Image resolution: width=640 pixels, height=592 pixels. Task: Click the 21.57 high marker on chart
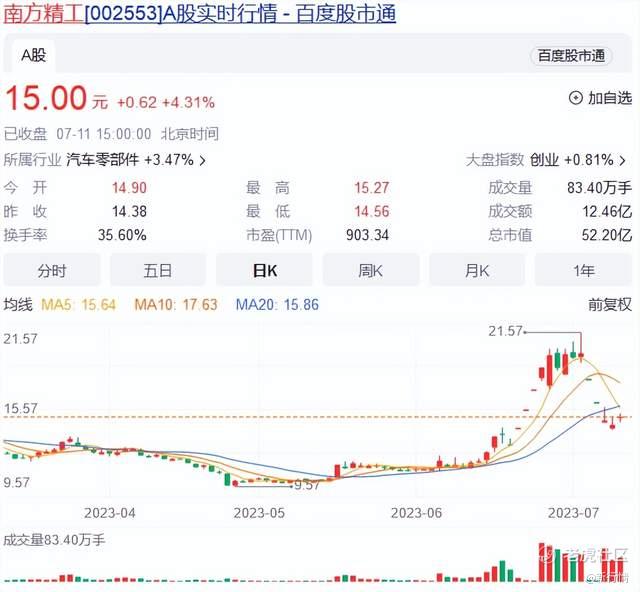505,331
